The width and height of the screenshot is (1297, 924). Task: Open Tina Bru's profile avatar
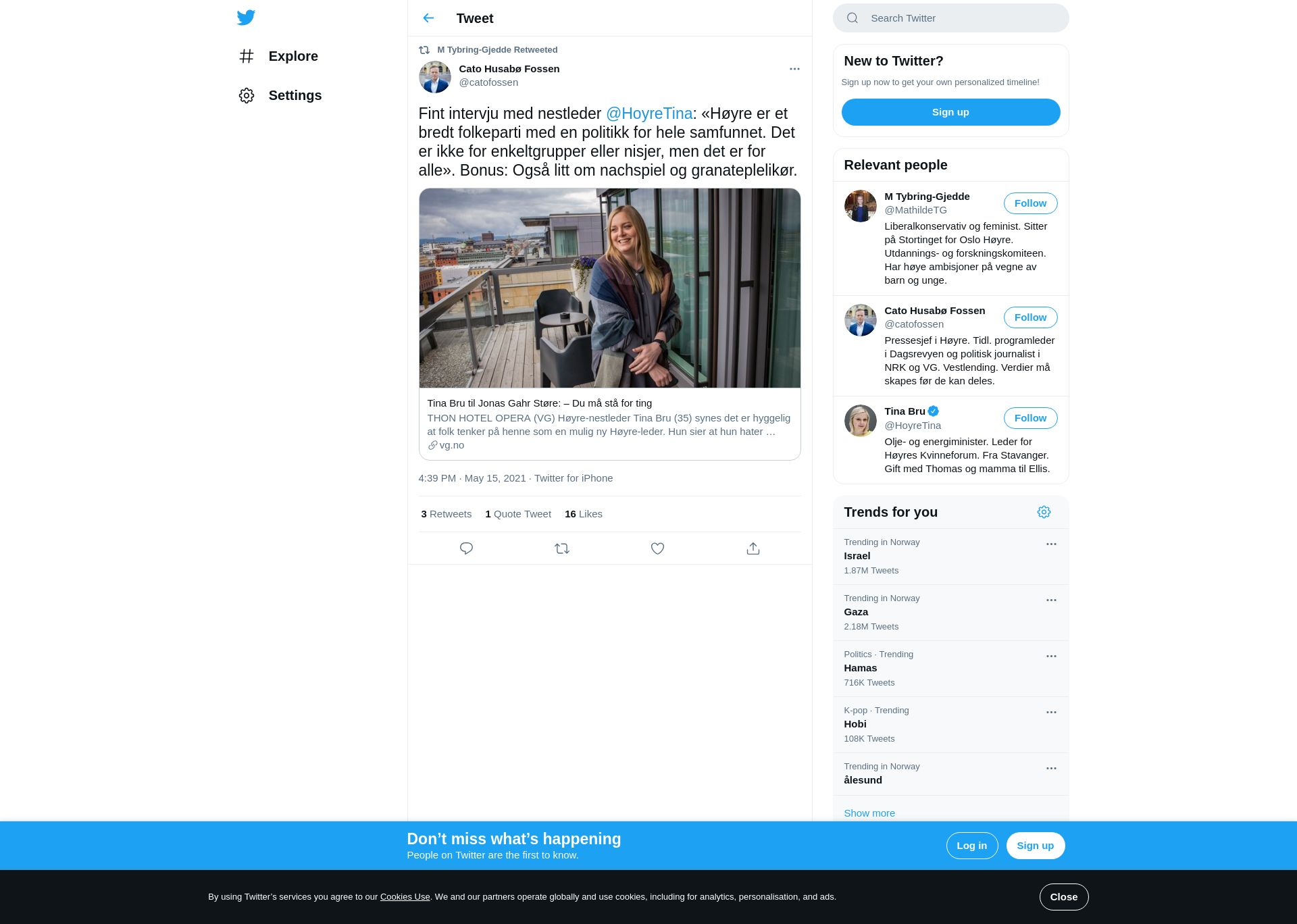860,421
